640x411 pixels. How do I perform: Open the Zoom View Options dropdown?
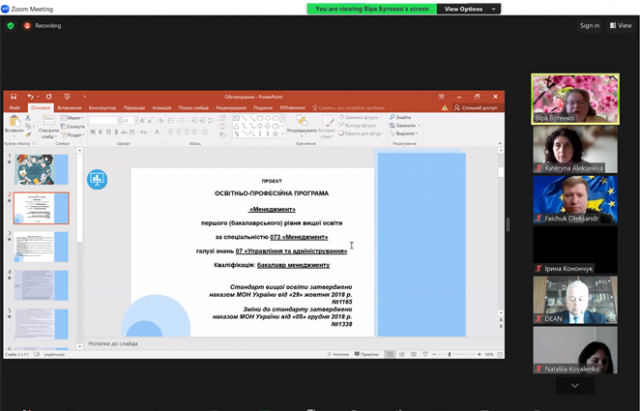click(464, 8)
